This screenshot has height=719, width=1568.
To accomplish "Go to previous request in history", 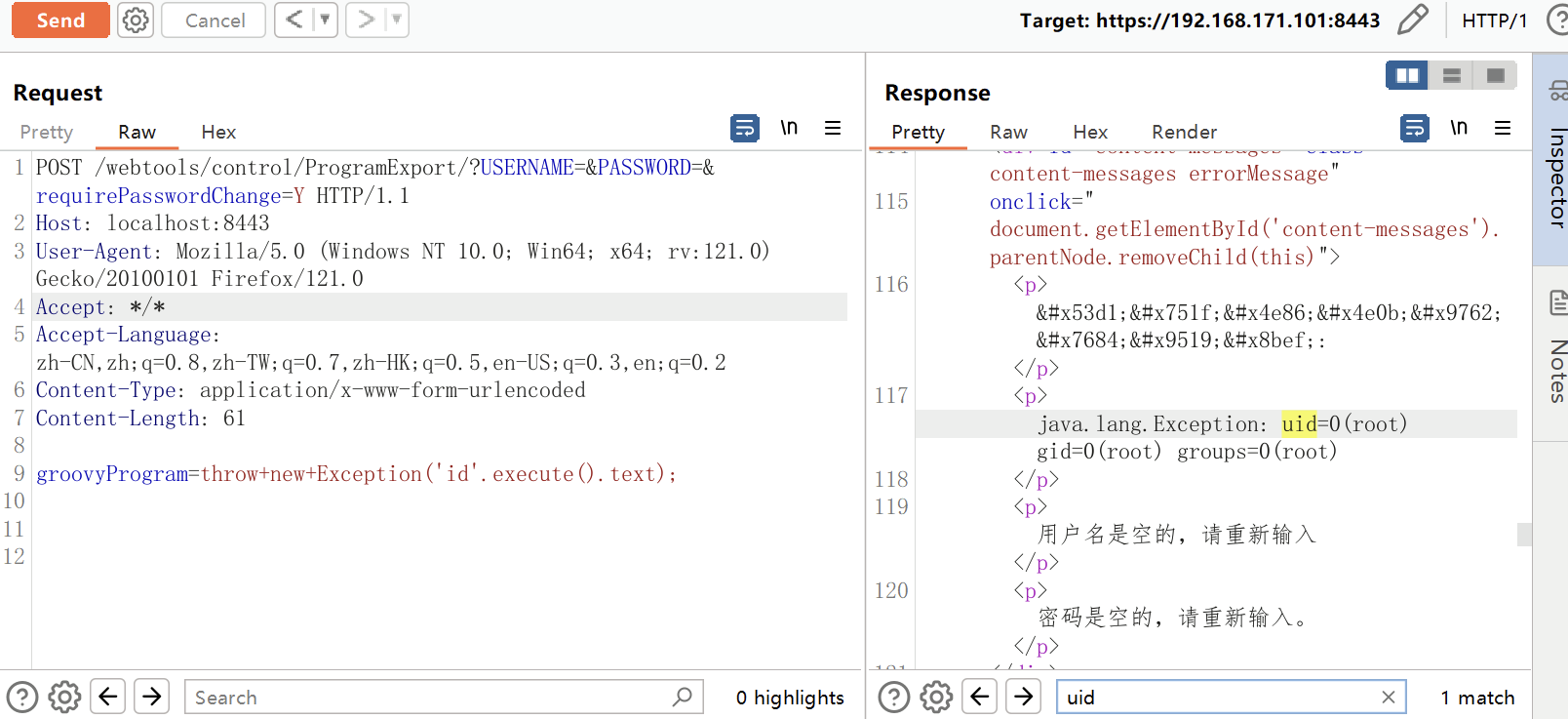I will [x=294, y=20].
